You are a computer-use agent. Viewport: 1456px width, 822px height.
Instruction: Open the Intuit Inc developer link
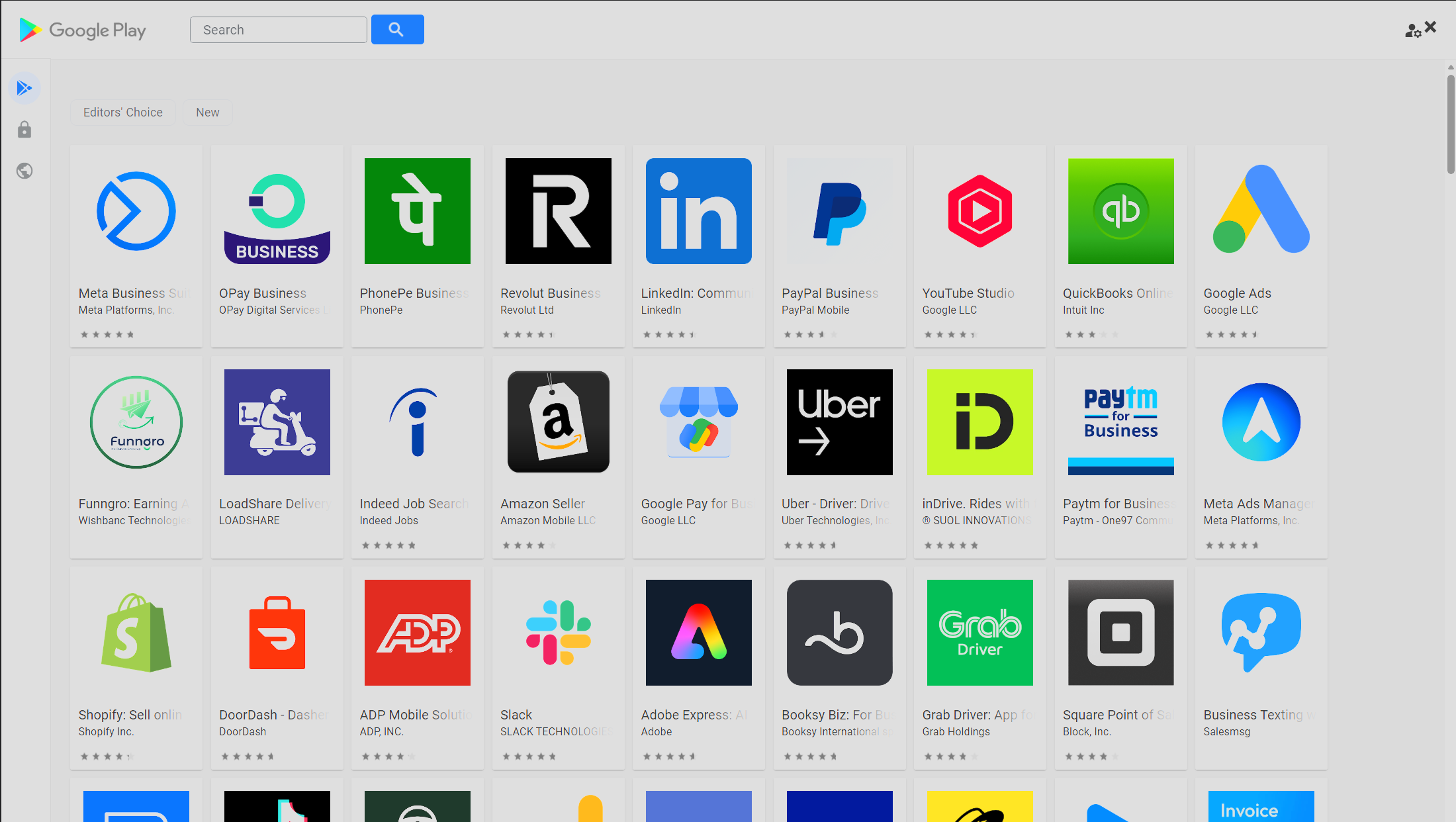click(1083, 310)
